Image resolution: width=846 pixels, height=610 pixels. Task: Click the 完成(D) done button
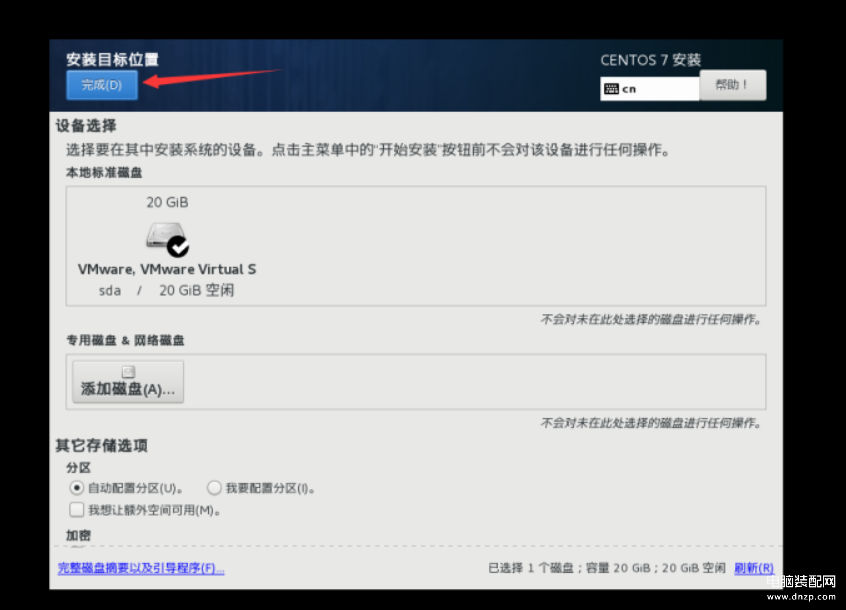(102, 85)
